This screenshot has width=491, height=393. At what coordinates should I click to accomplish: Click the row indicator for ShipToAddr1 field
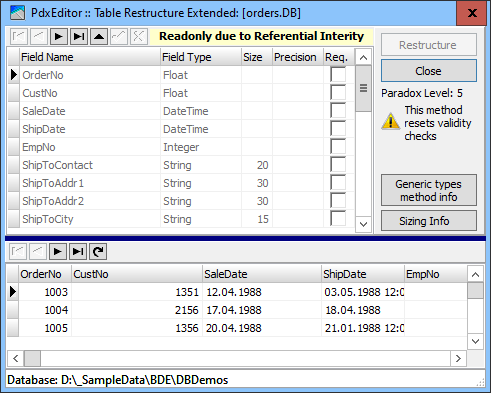pos(14,183)
